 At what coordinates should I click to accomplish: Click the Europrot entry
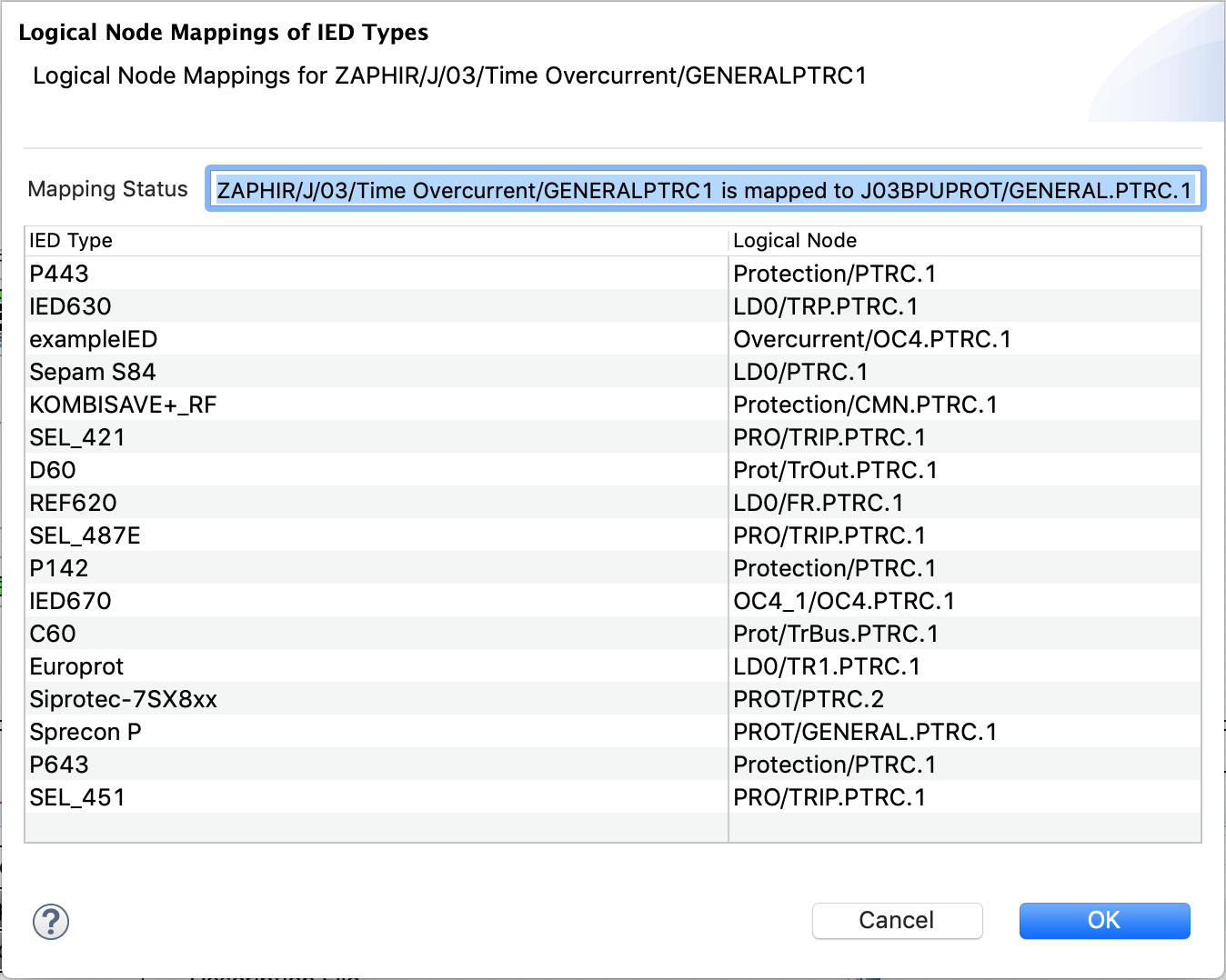click(76, 666)
